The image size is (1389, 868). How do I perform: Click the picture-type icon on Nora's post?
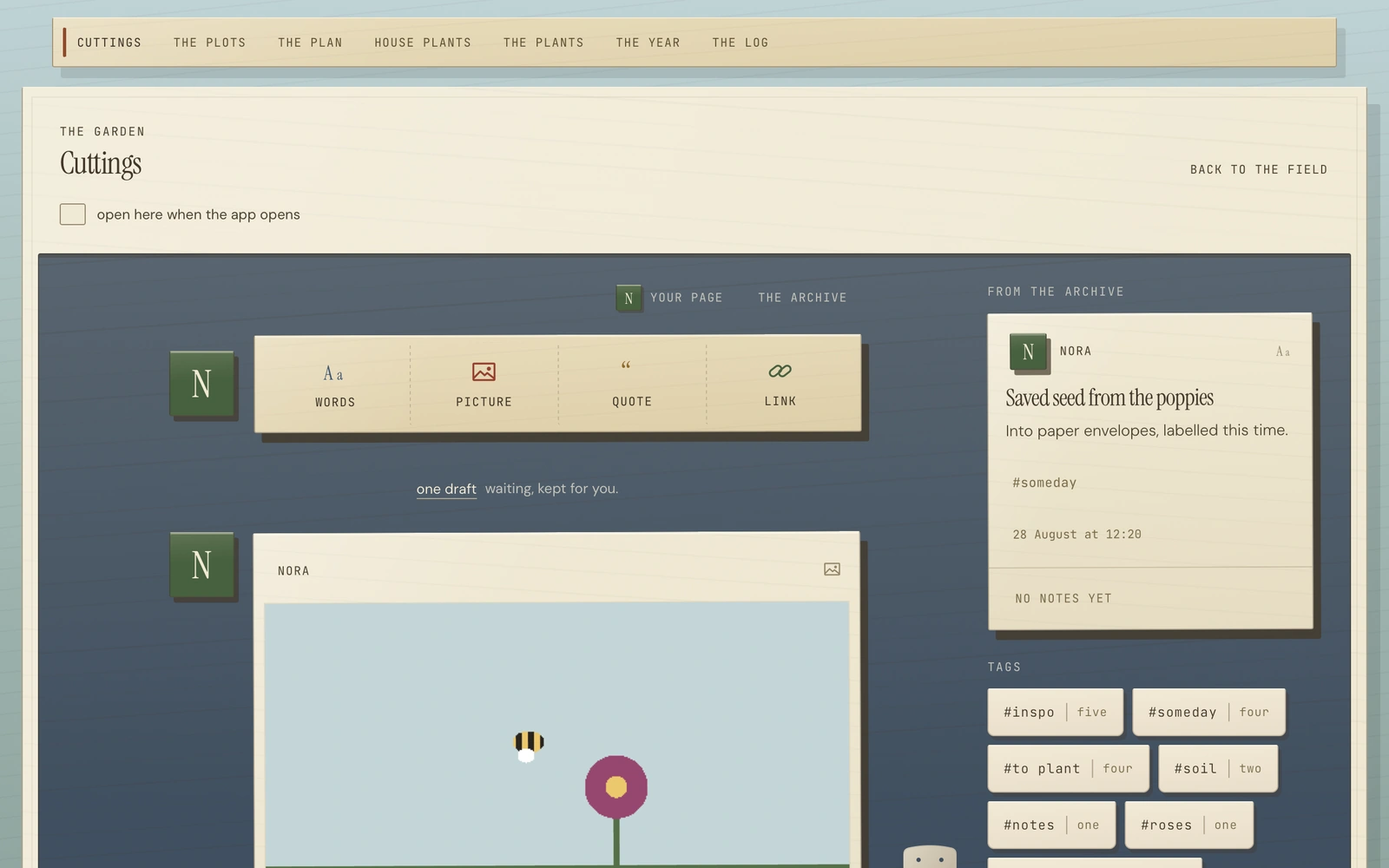832,569
